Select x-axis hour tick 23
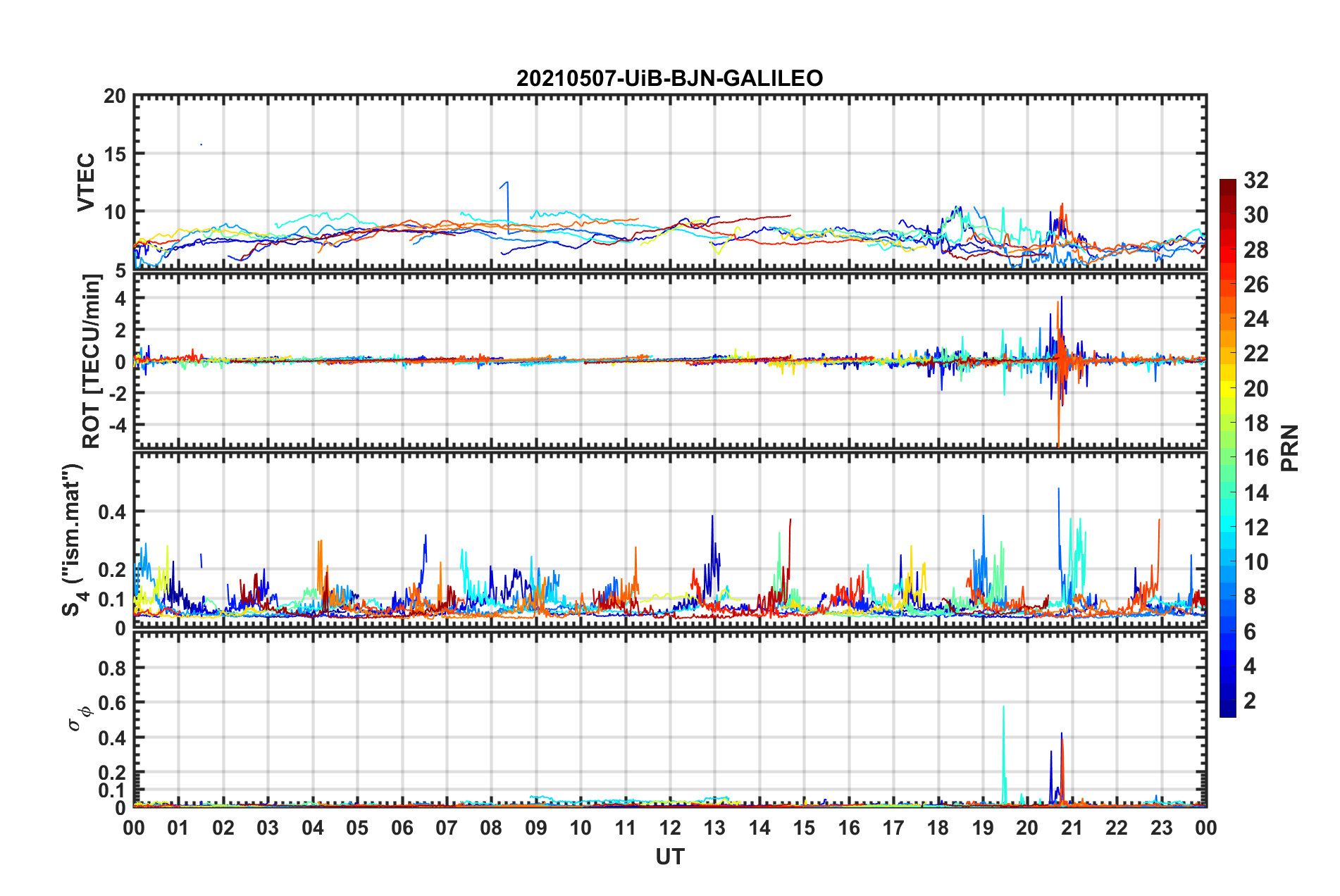 pyautogui.click(x=1162, y=828)
